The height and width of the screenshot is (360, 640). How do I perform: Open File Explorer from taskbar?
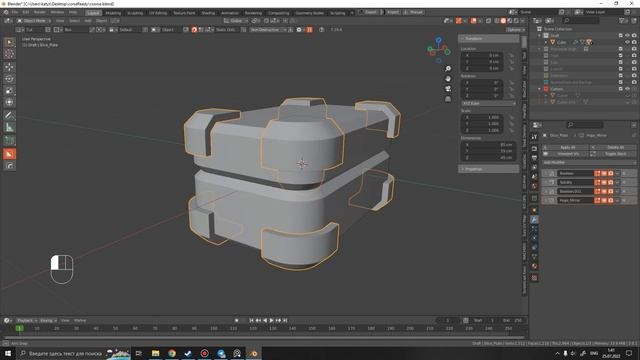tap(156, 353)
